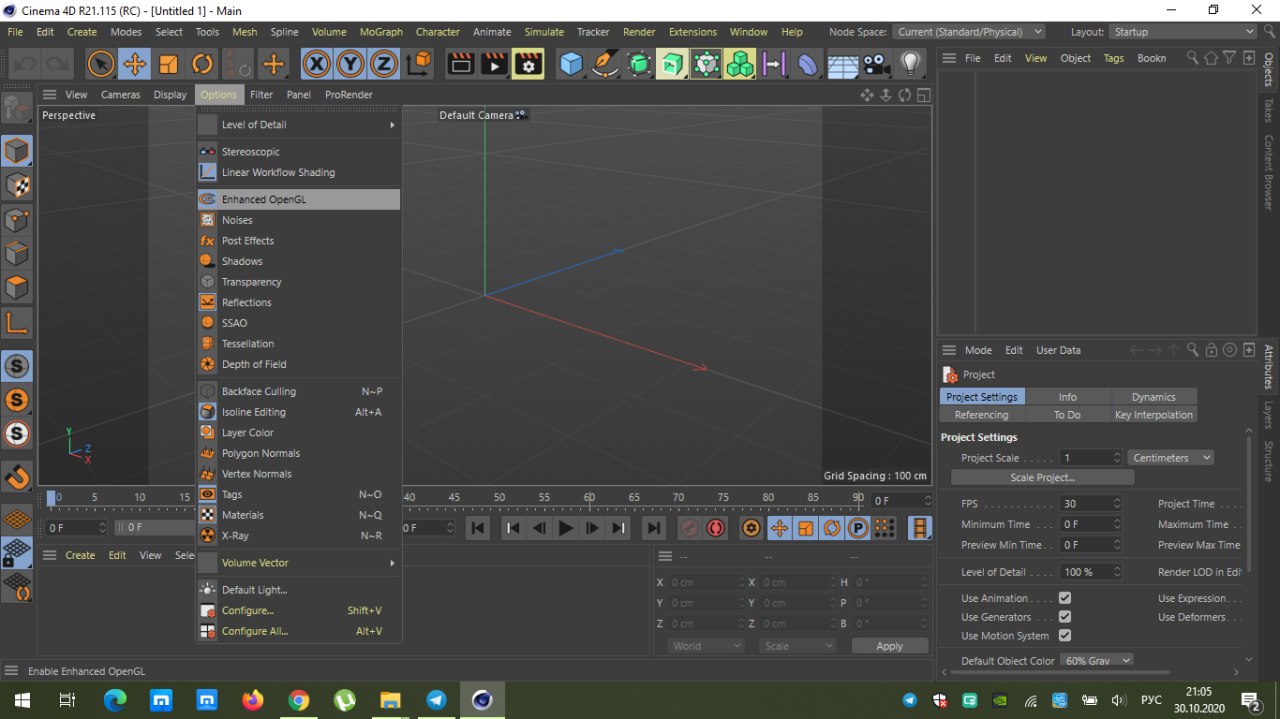Toggle Backface Culling option
Viewport: 1280px width, 719px height.
click(x=299, y=391)
